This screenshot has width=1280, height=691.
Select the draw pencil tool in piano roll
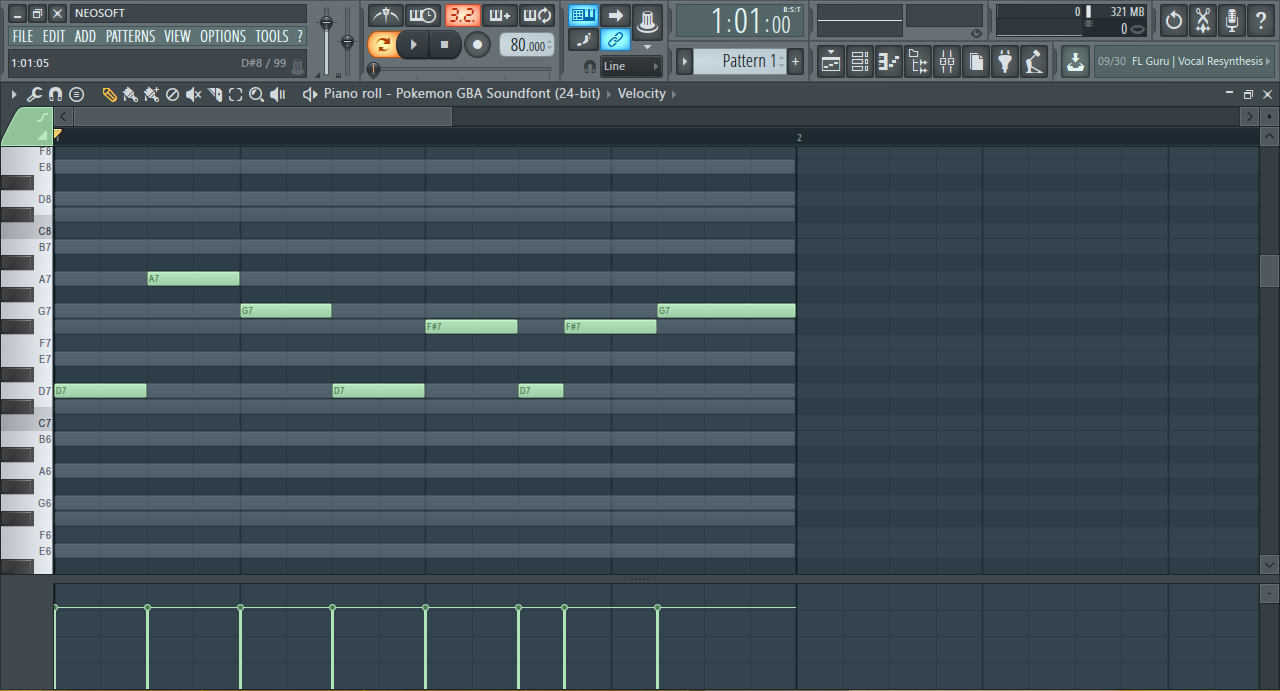109,94
